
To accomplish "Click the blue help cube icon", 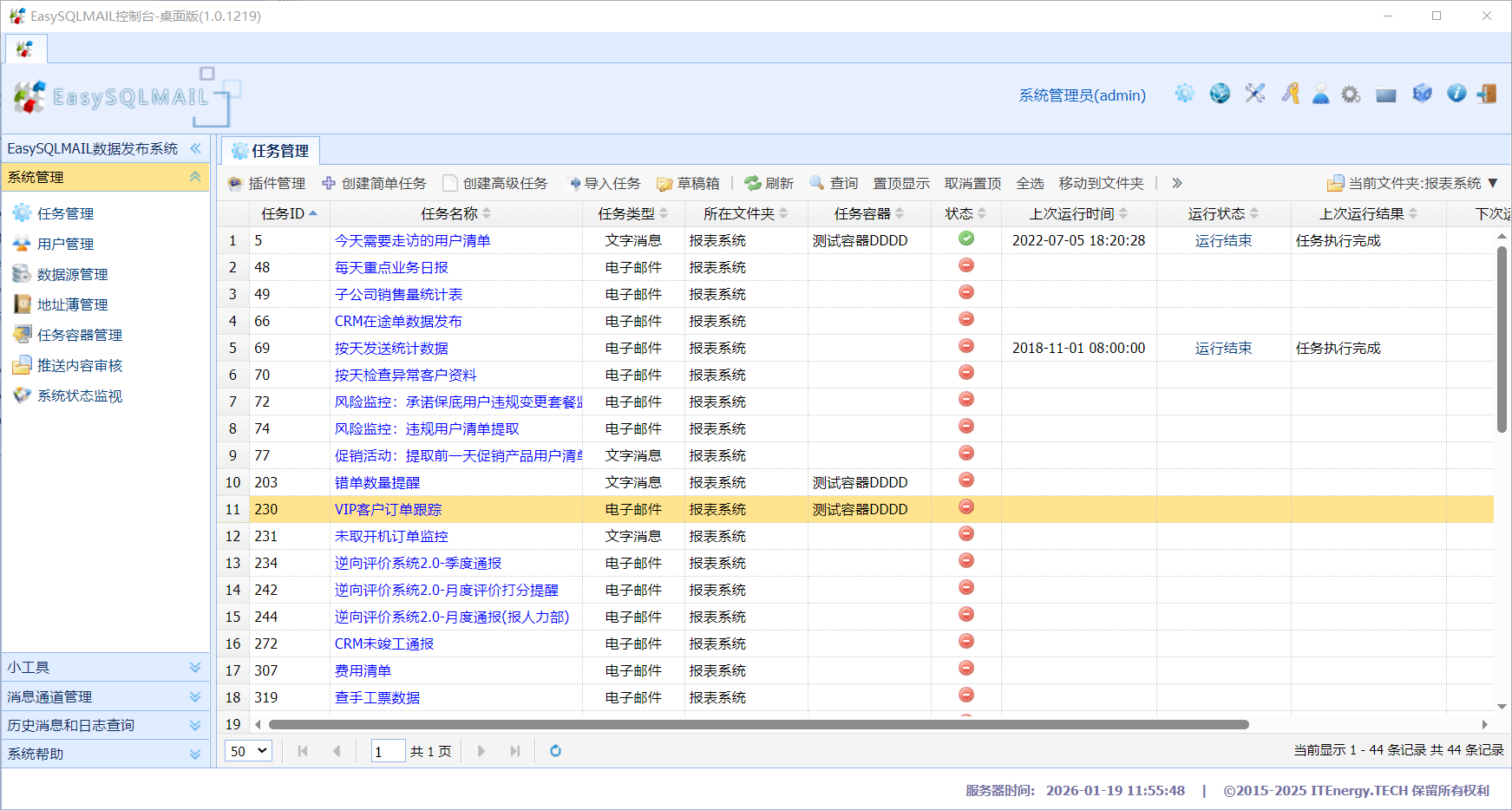I will coord(1422,94).
